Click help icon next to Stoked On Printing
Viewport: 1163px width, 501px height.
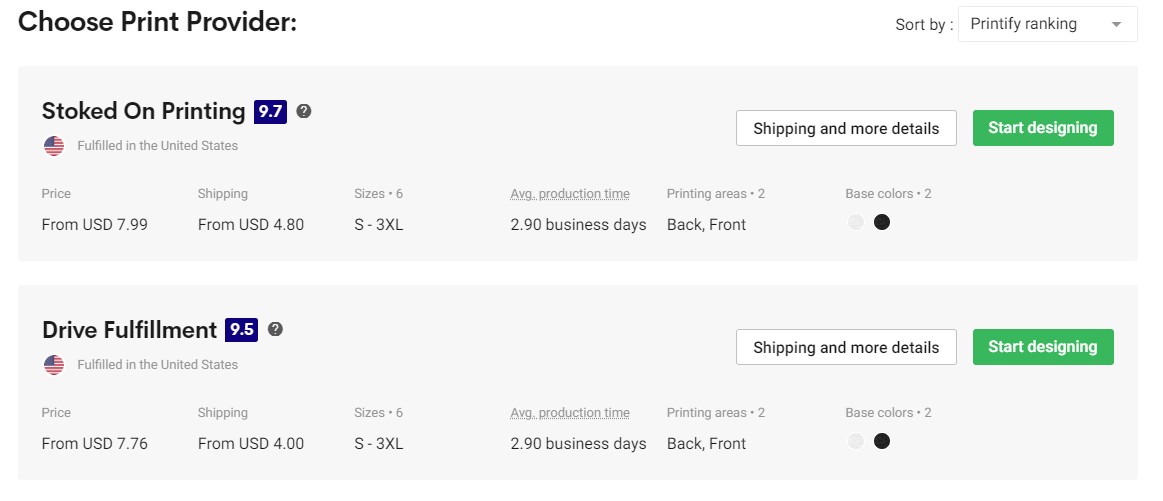303,111
